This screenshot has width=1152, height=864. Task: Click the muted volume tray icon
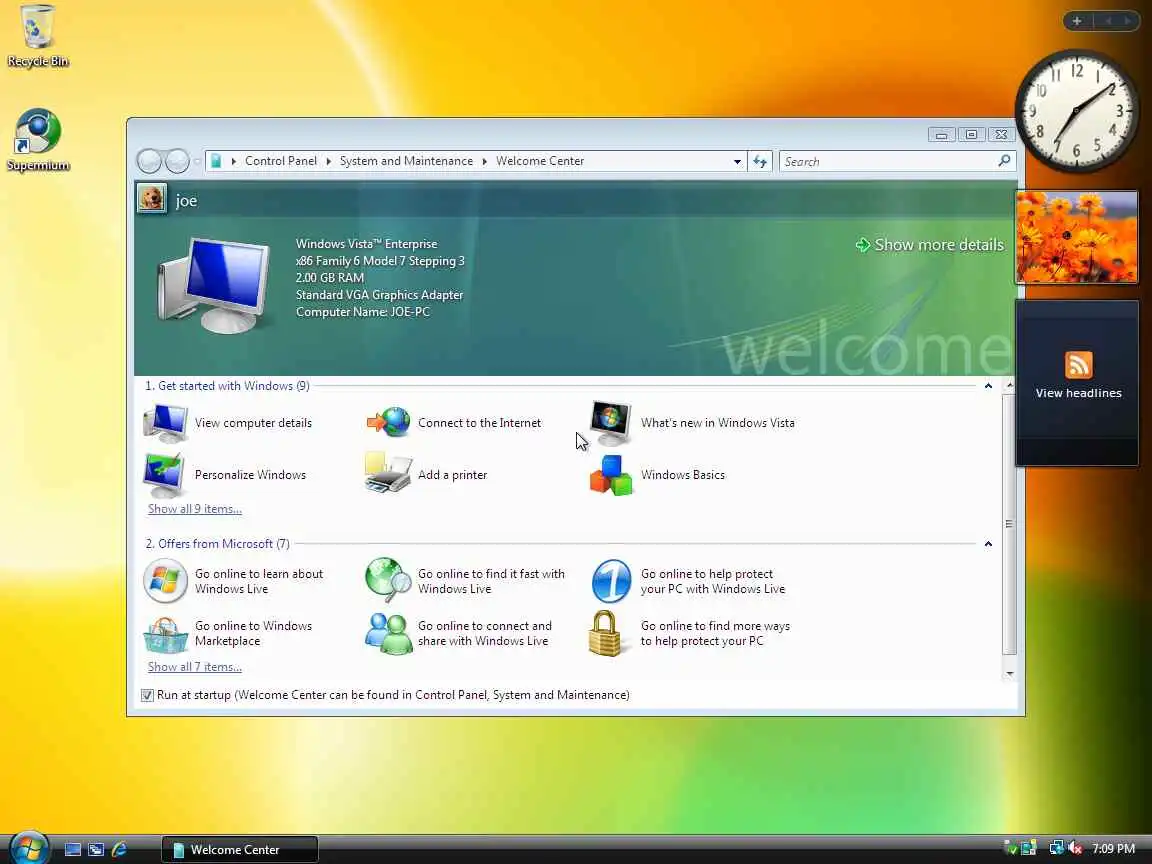click(1076, 848)
